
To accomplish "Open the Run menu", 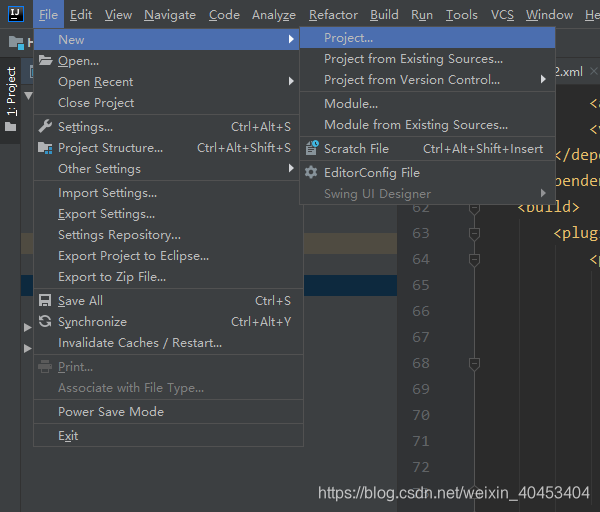I will point(422,15).
